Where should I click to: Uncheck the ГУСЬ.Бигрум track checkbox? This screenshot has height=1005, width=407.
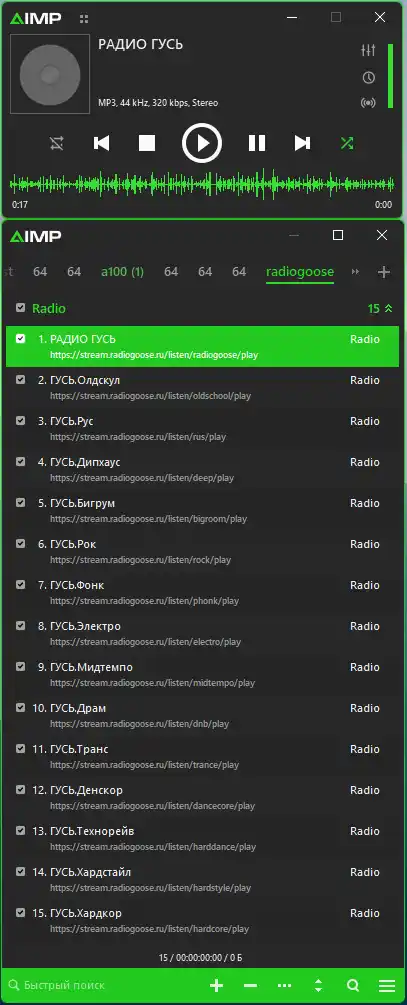(x=21, y=502)
